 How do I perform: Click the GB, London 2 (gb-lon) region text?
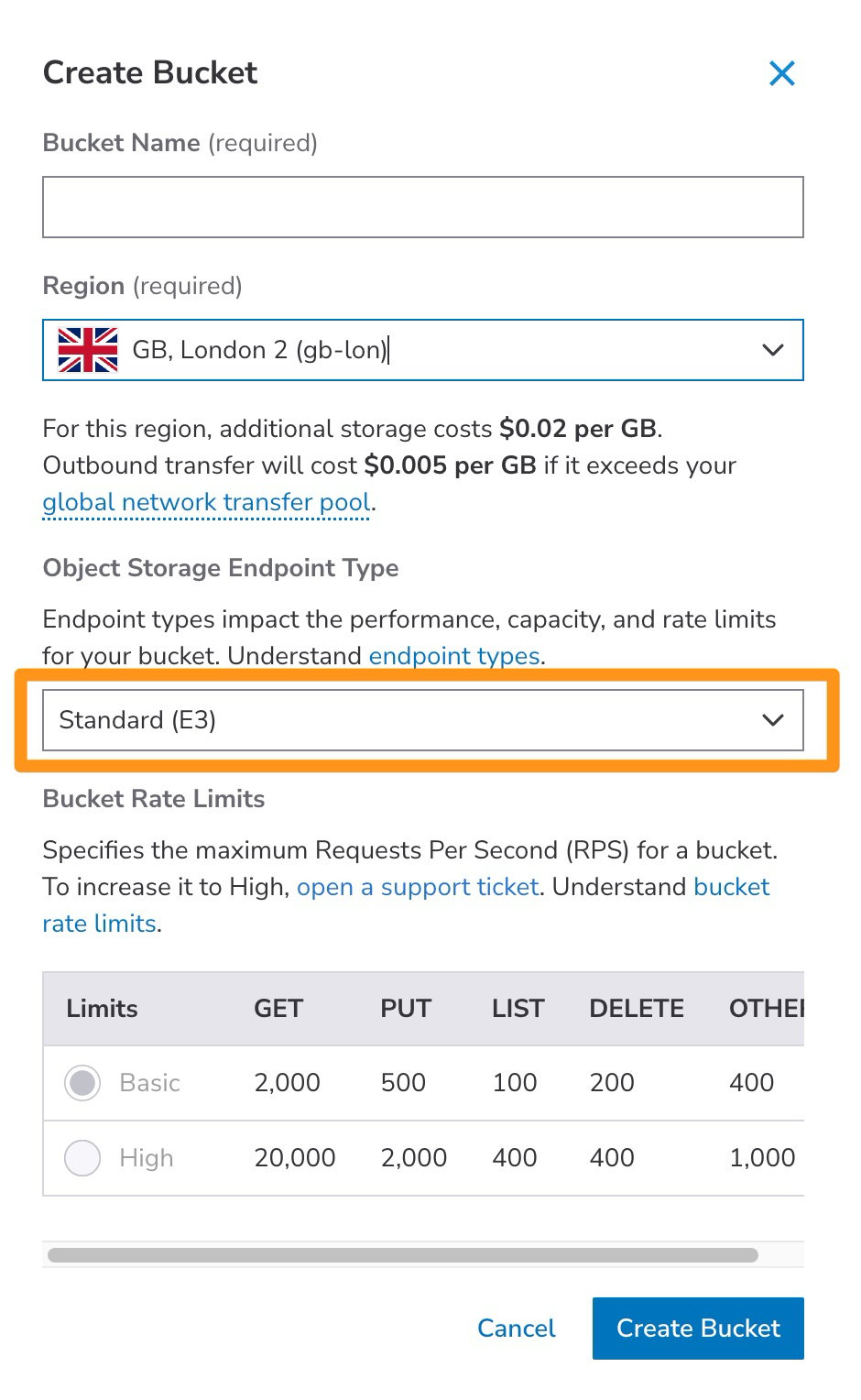pyautogui.click(x=260, y=350)
